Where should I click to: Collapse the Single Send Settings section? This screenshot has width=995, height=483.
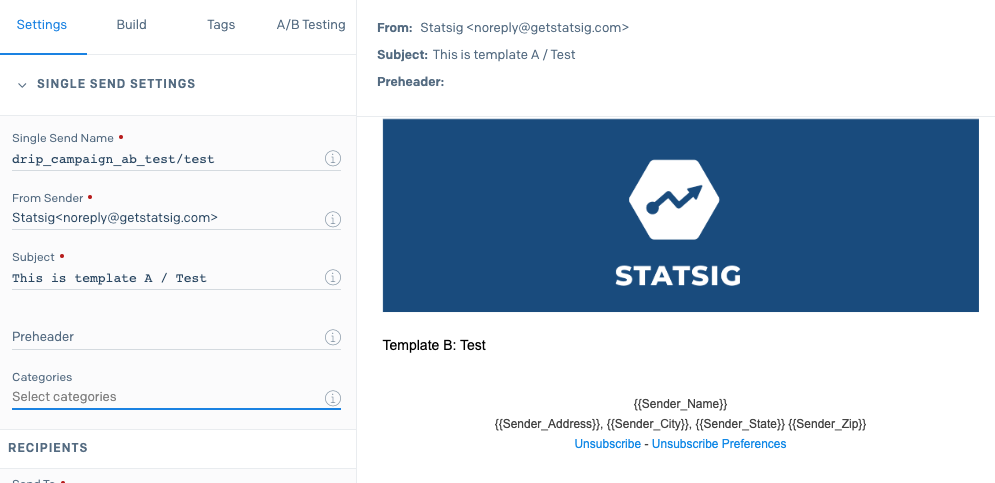pyautogui.click(x=22, y=84)
